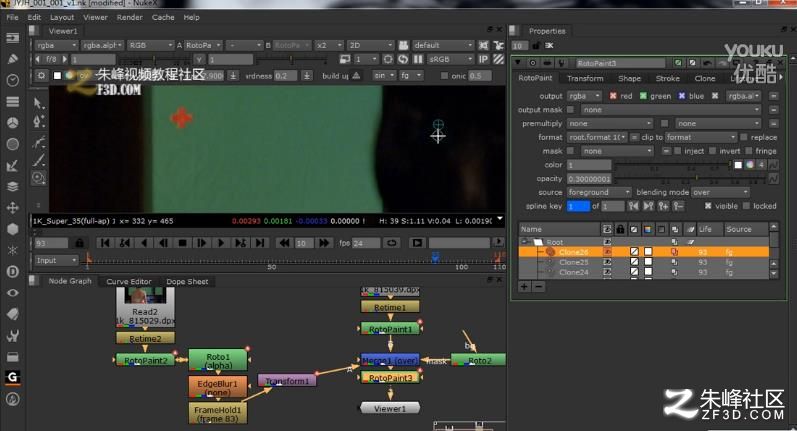
Task: Switch to the Stroke tab
Action: tap(667, 78)
